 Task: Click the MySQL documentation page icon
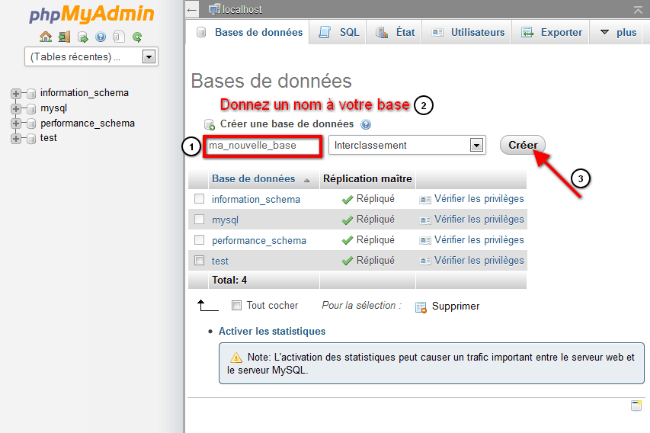click(119, 37)
